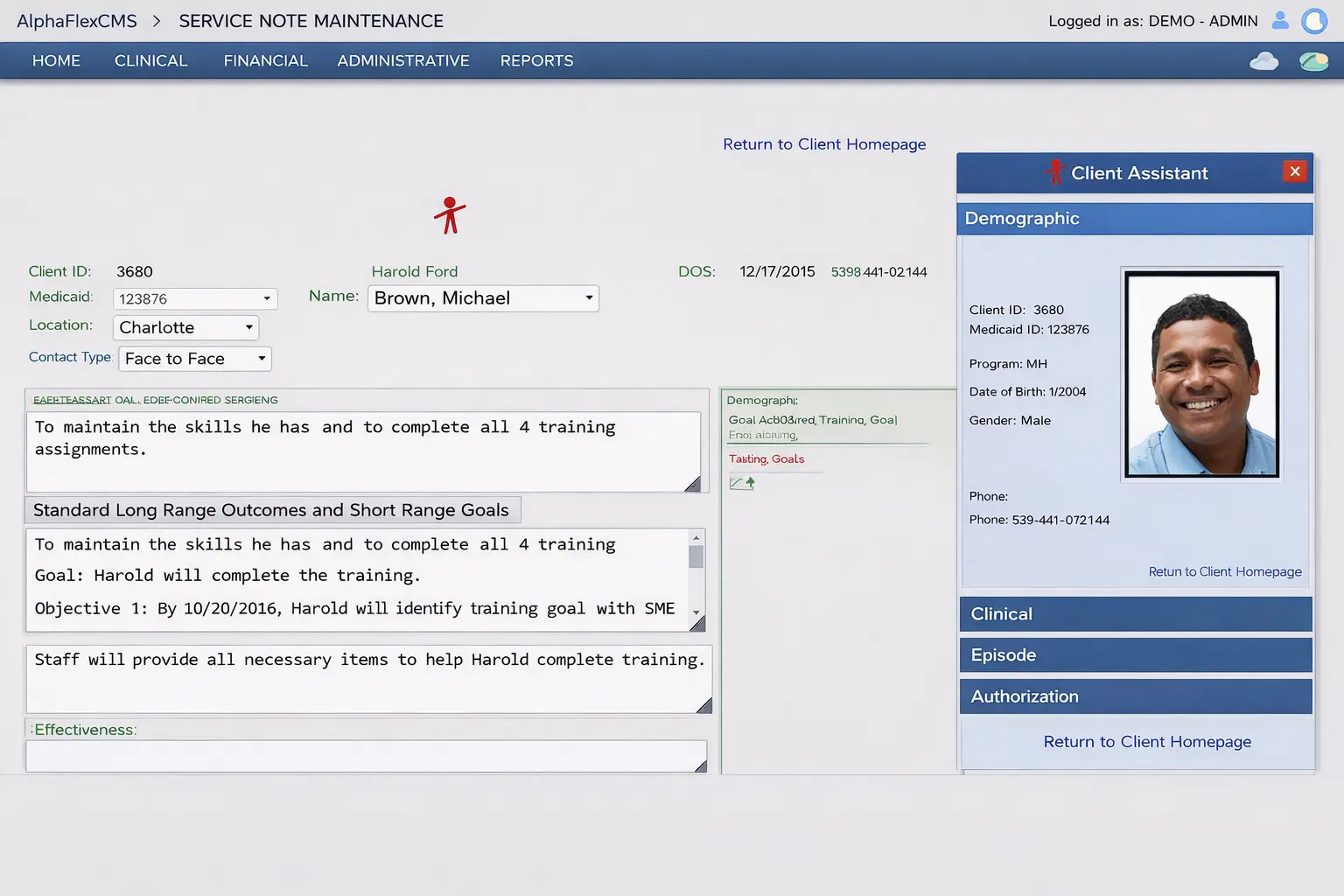The image size is (1344, 896).
Task: Open the CLINICAL menu
Action: click(x=150, y=60)
